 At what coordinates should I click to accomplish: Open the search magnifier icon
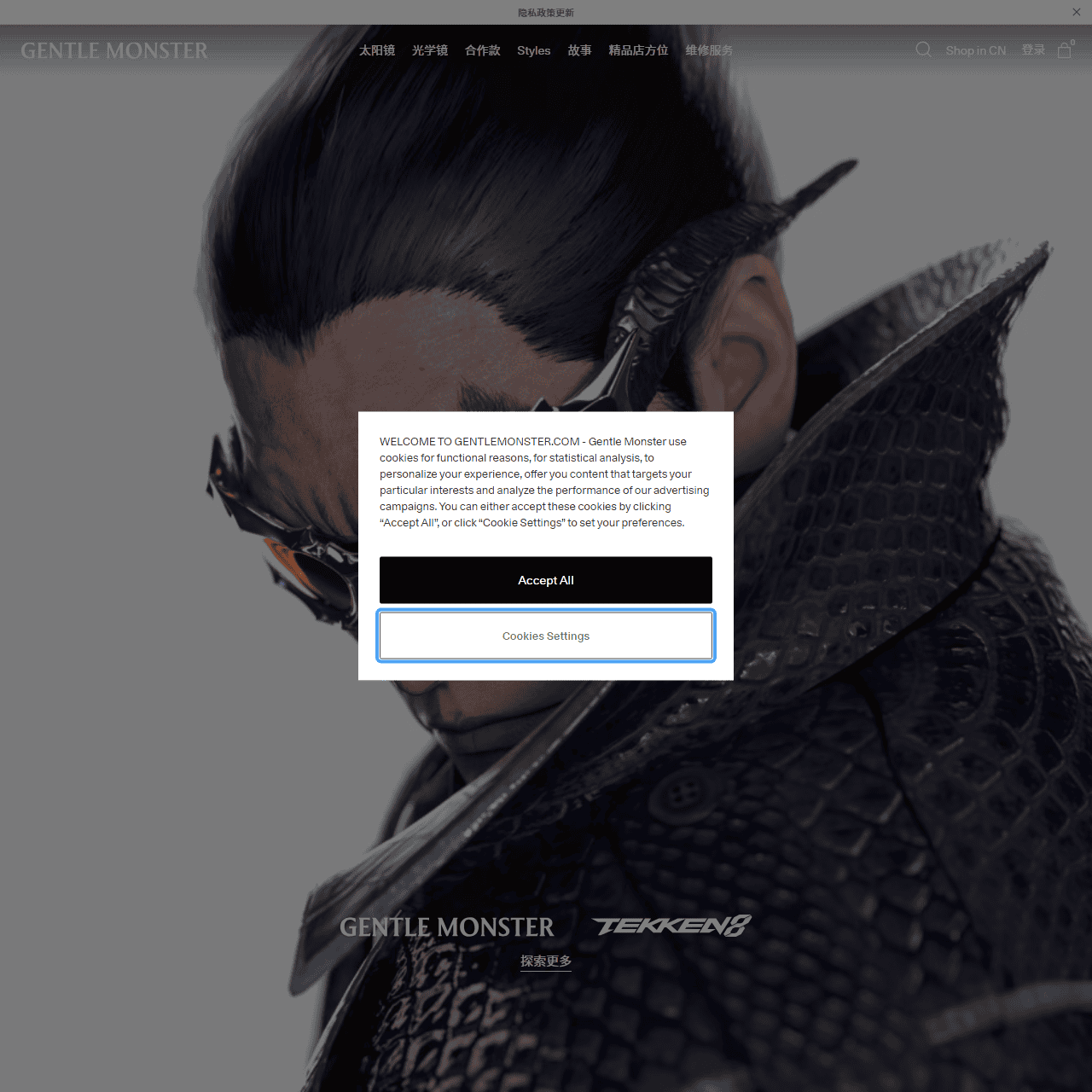tap(923, 49)
